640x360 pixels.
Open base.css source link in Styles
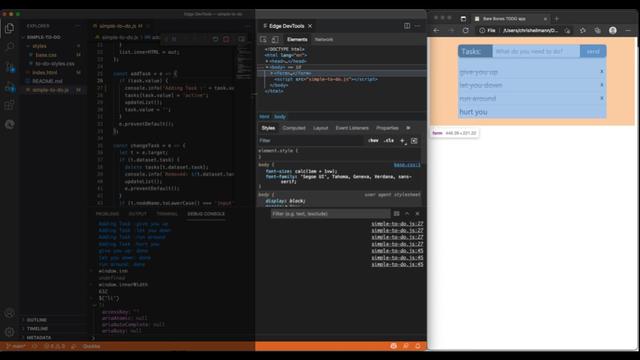click(407, 165)
